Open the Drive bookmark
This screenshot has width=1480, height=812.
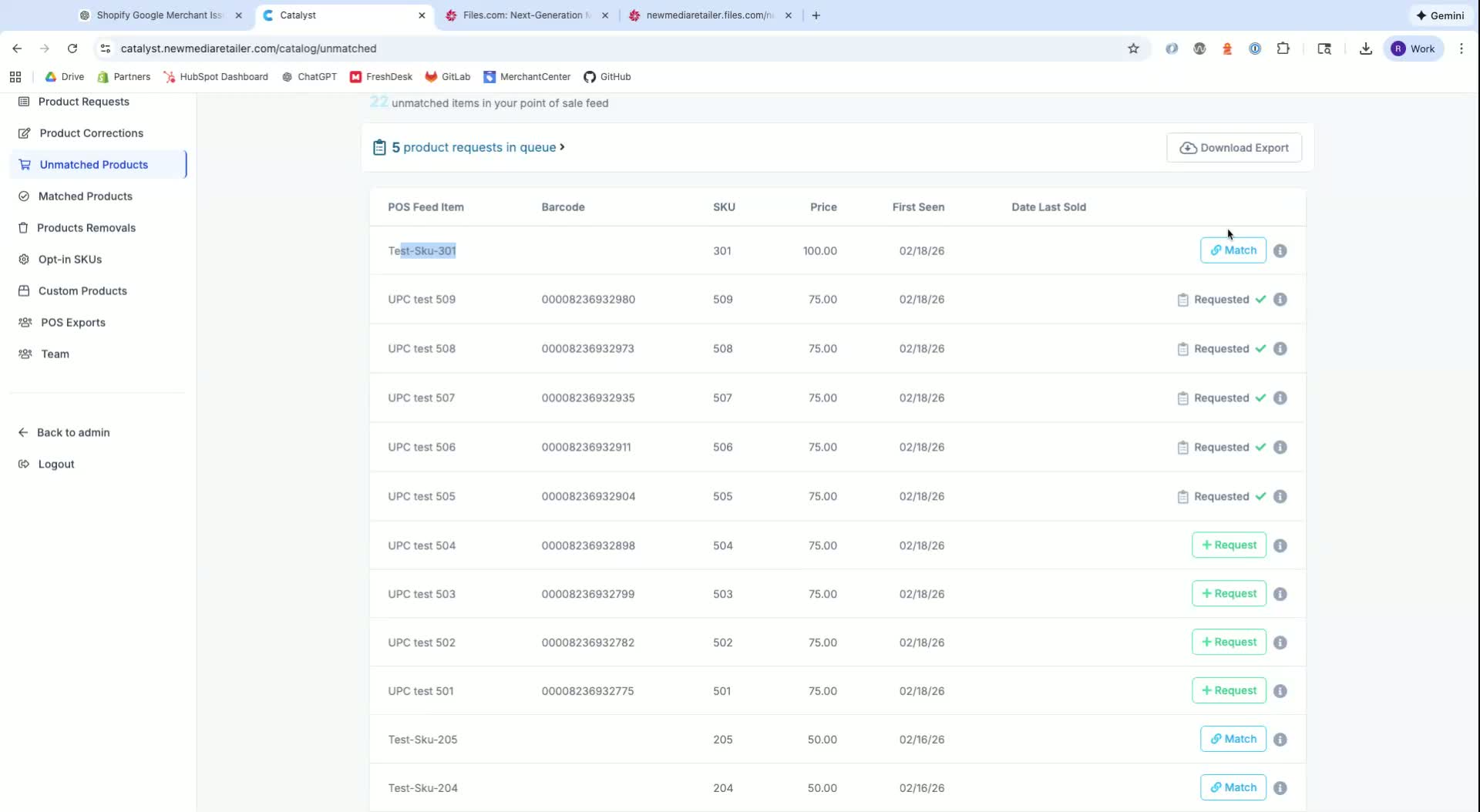[x=64, y=77]
